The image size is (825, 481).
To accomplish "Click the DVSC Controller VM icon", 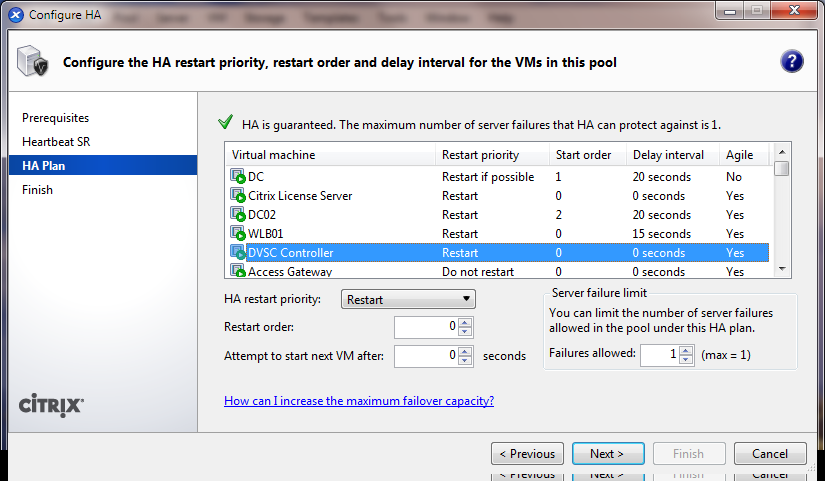I will click(238, 253).
